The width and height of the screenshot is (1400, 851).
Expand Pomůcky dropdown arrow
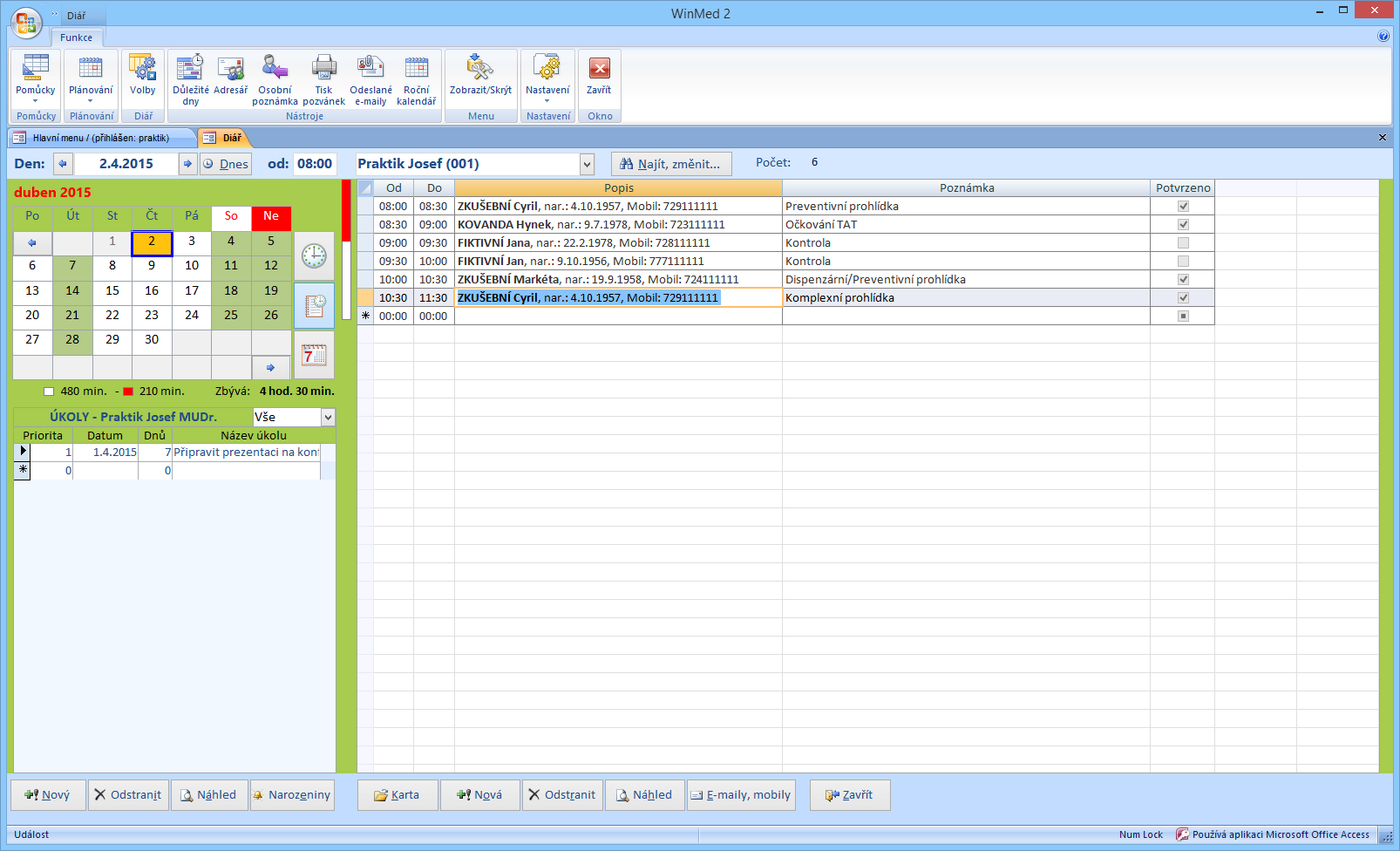[x=35, y=101]
